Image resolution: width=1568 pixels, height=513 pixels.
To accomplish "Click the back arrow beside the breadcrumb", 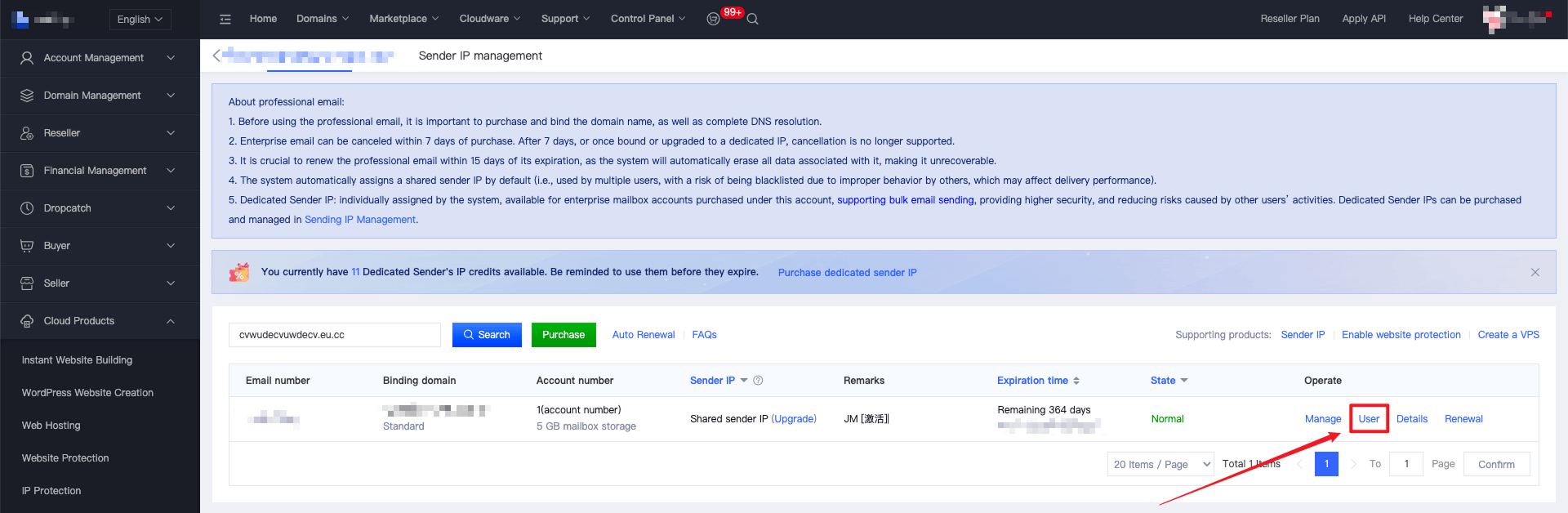I will pos(216,56).
